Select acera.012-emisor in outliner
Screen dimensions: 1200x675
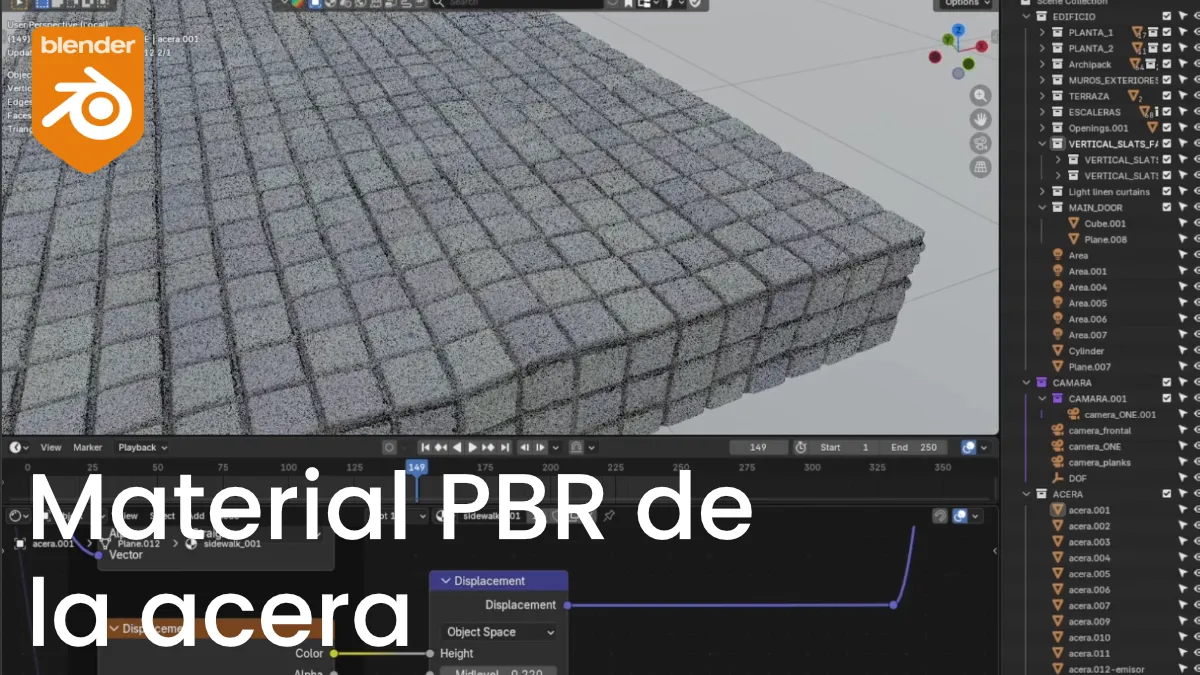point(1106,669)
